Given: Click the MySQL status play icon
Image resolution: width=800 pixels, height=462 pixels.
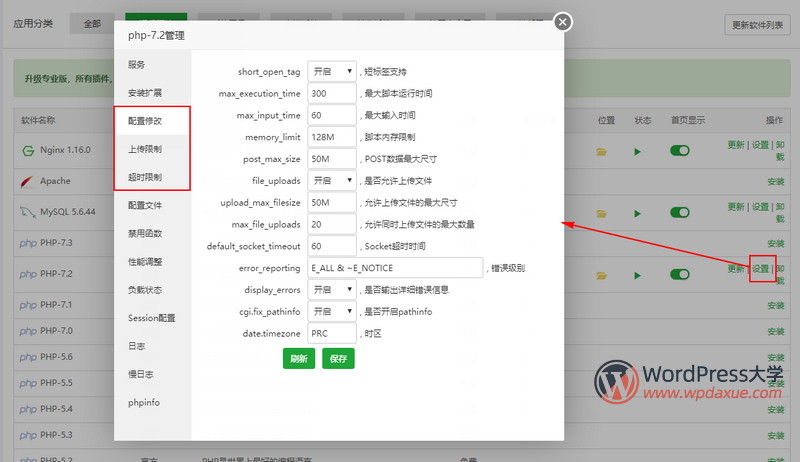Looking at the screenshot, I should pos(637,213).
